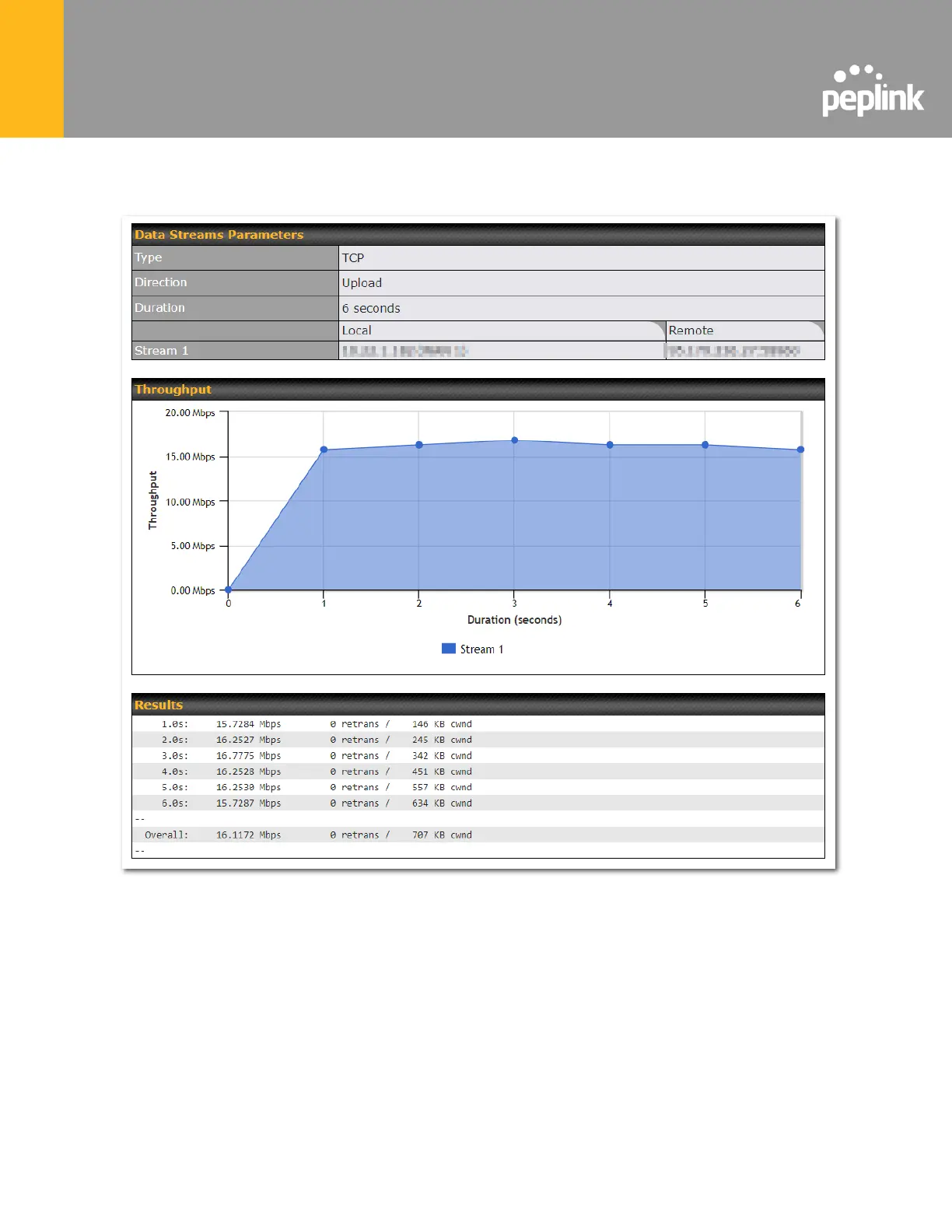Click the blurred Remote address of Stream 1
The height and width of the screenshot is (1232, 952).
733,351
